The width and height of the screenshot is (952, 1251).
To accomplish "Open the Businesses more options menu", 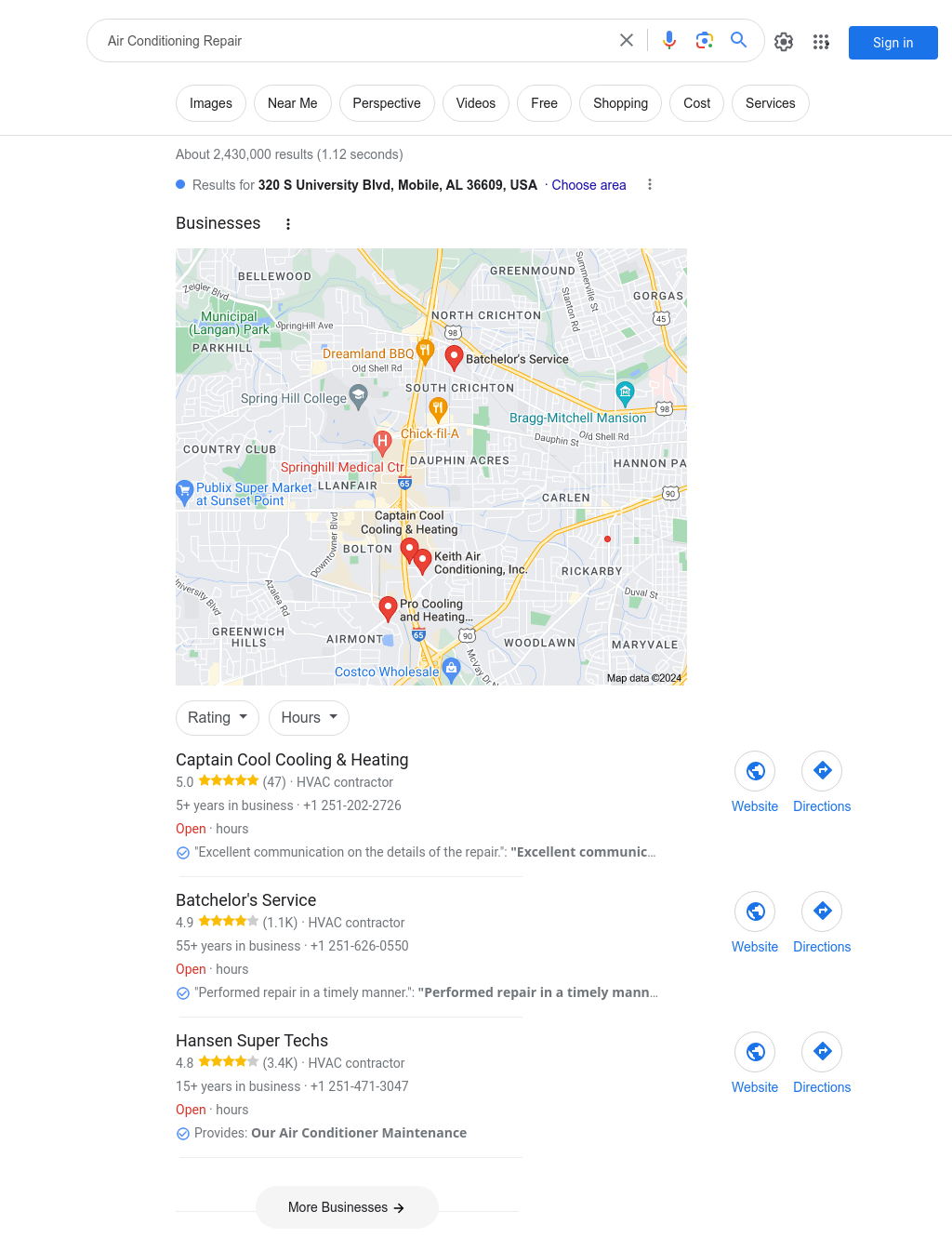I will tap(288, 224).
